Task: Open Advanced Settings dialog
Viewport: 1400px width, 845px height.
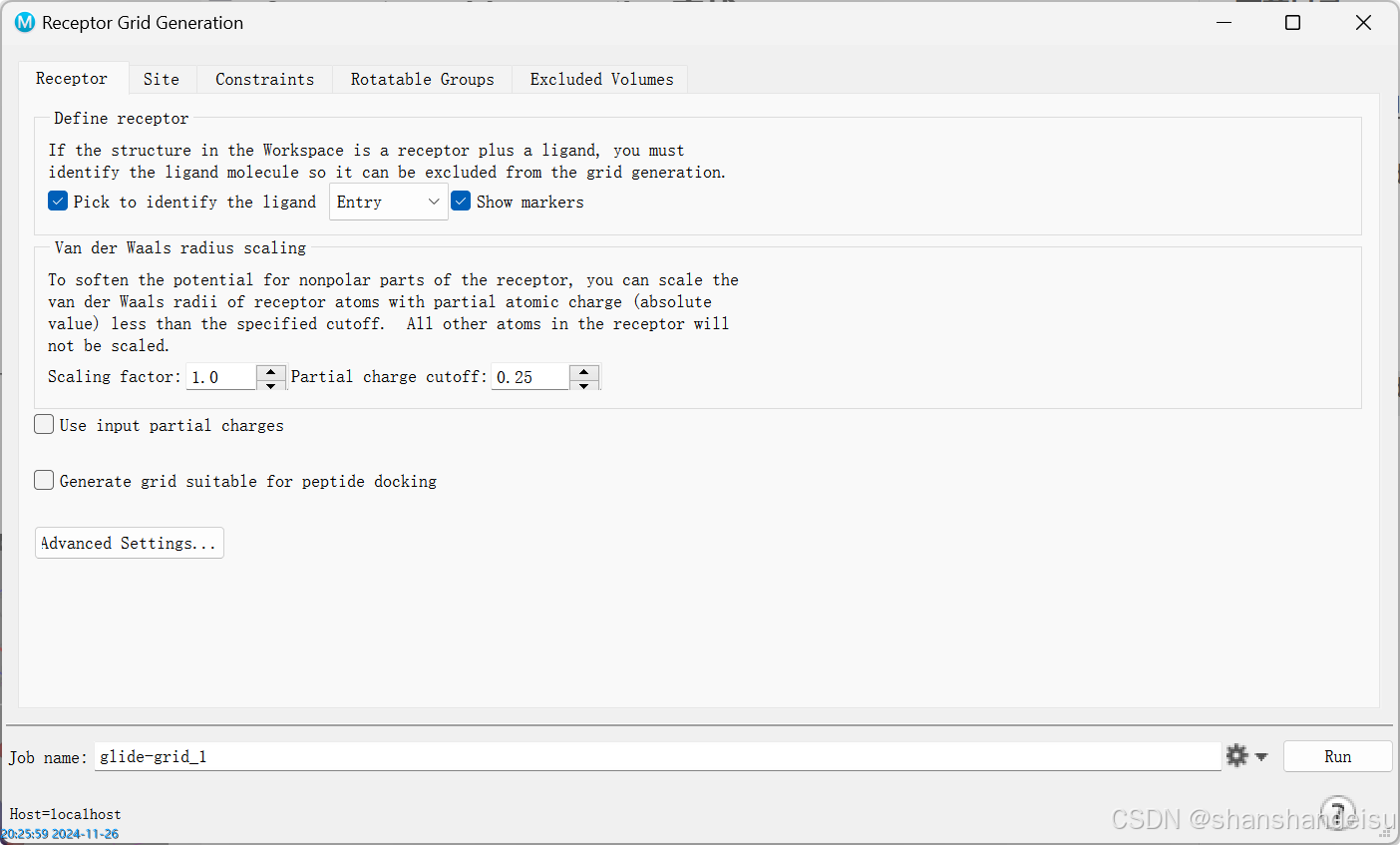Action: click(x=129, y=543)
